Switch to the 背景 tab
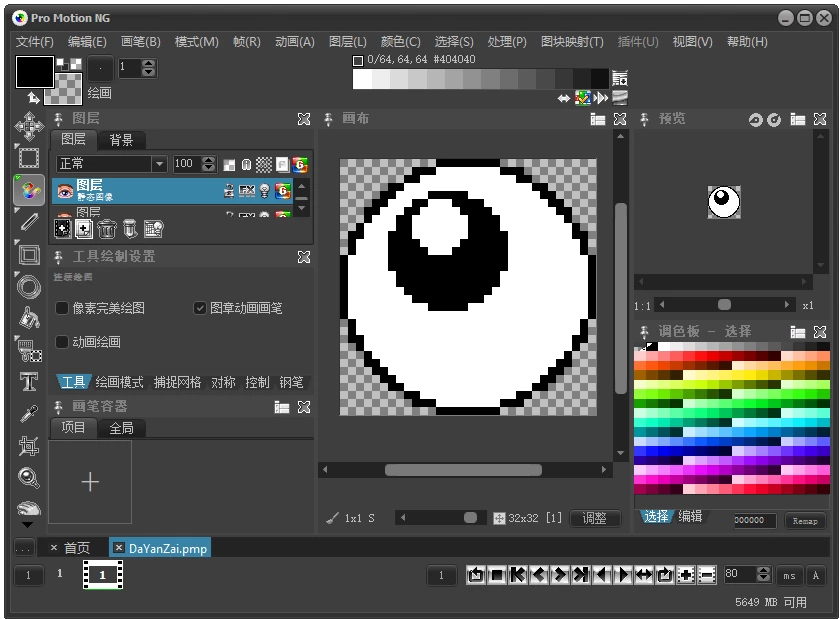The image size is (840, 619). click(121, 140)
